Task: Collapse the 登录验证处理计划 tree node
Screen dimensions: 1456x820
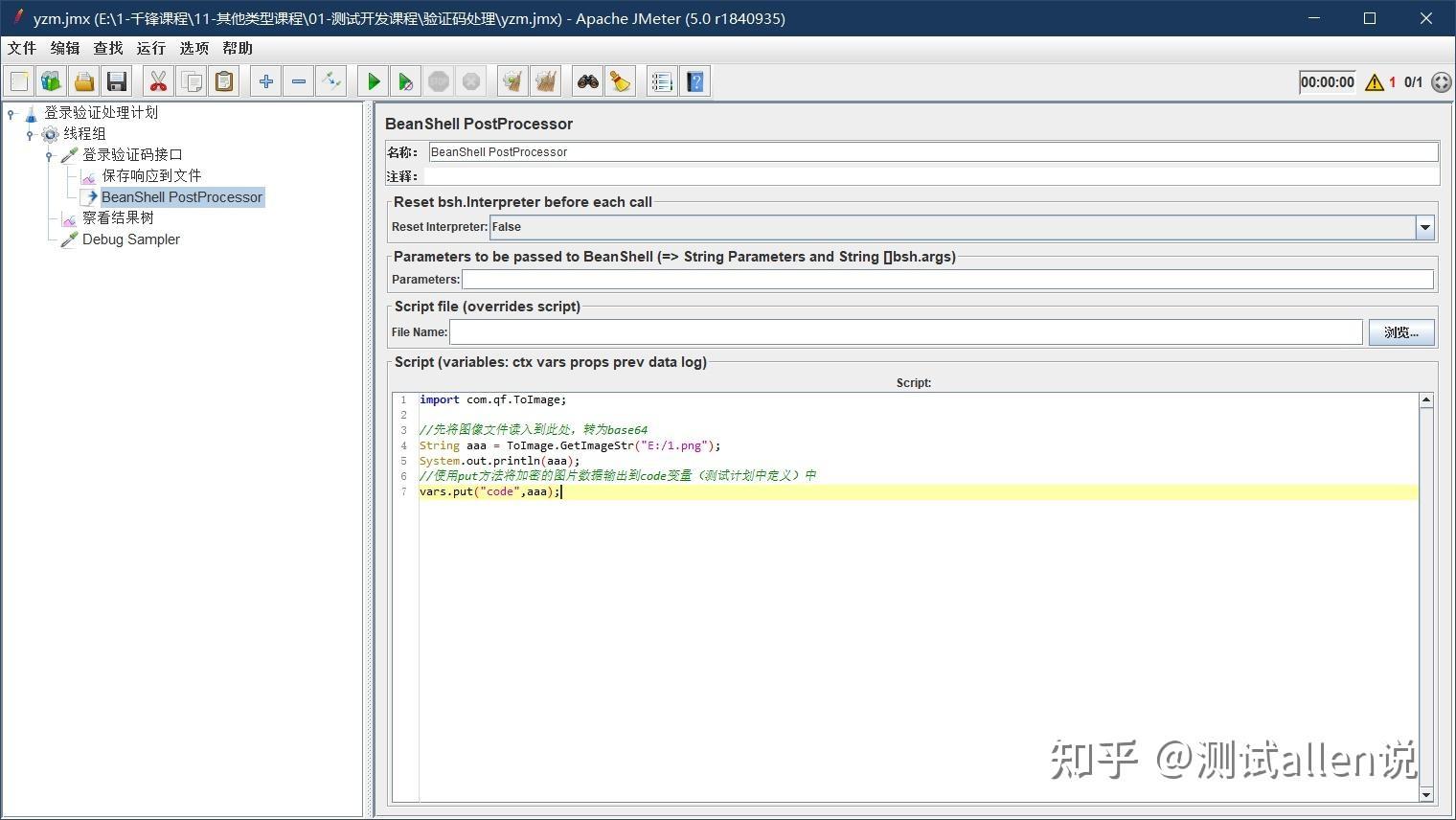Action: click(11, 114)
